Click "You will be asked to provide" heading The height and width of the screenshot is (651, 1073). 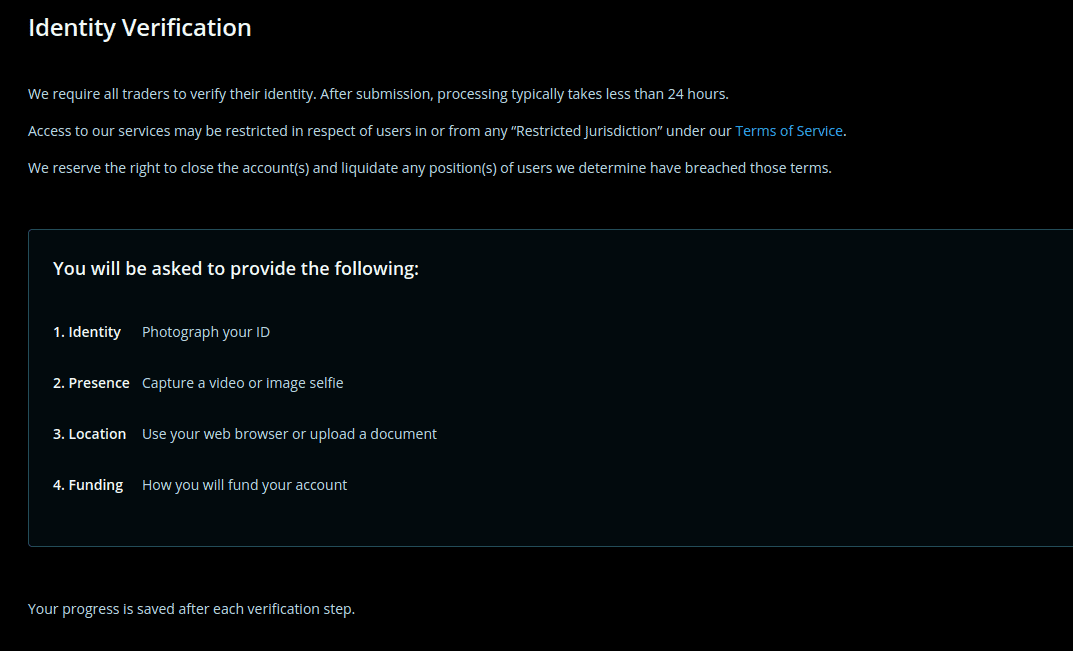coord(235,269)
